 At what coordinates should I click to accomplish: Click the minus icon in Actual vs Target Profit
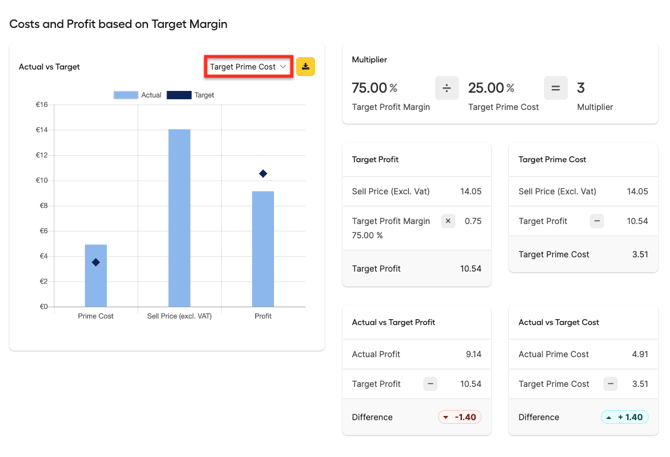[430, 384]
